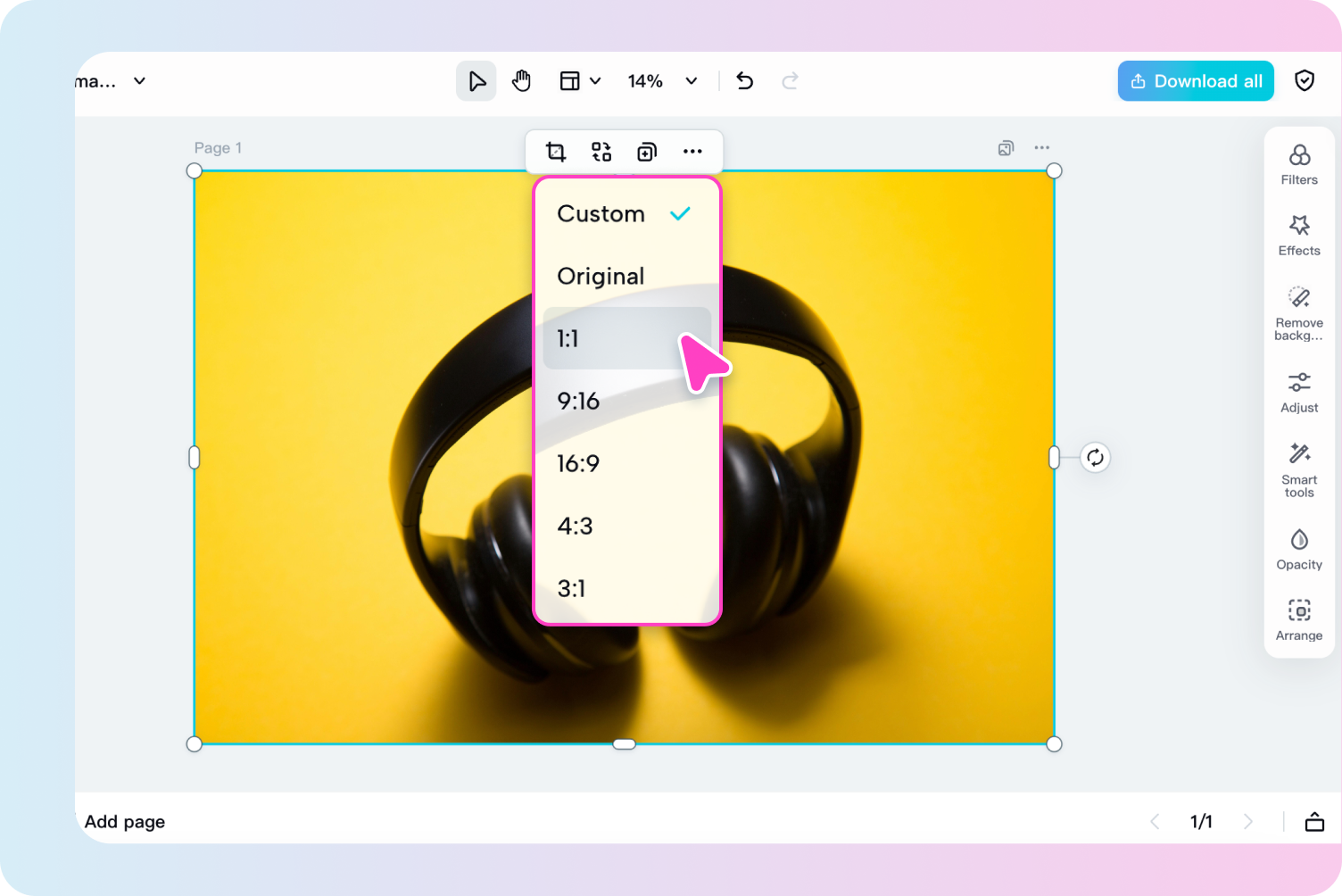Image resolution: width=1342 pixels, height=896 pixels.
Task: Expand the page layout dropdown in the toolbar
Action: coord(579,80)
